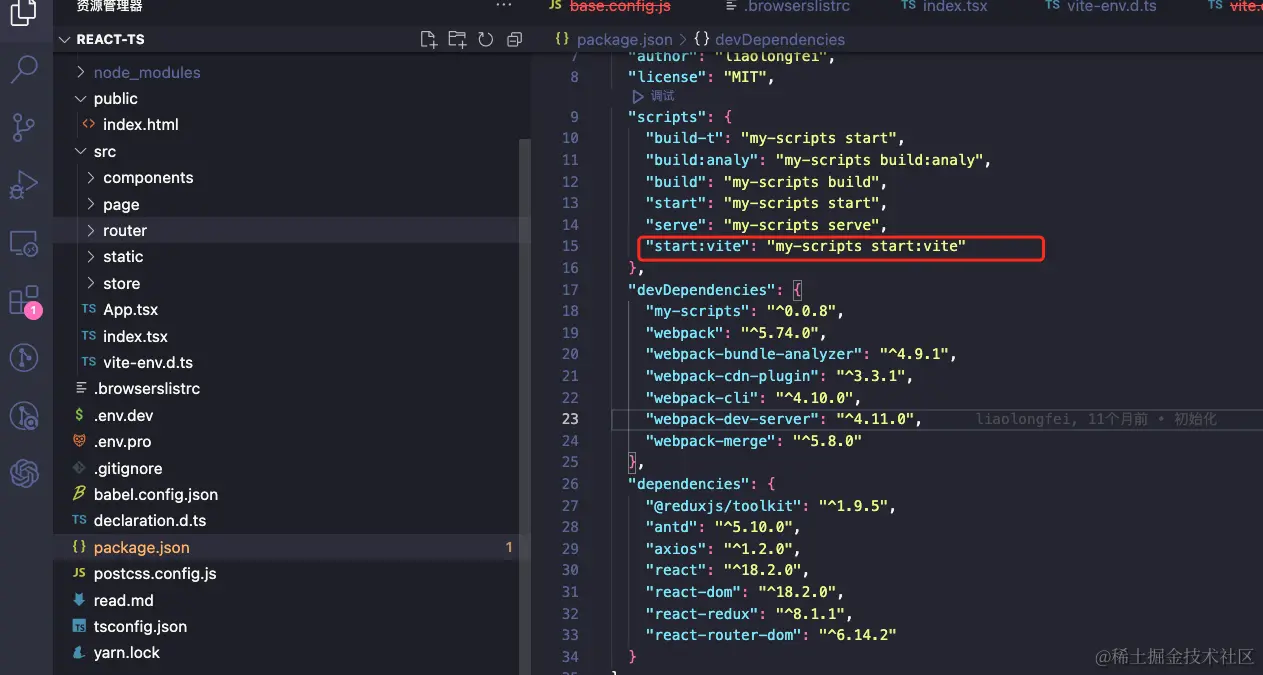1263x675 pixels.
Task: Click the git blame annotation by liaolongfei
Action: 1097,419
